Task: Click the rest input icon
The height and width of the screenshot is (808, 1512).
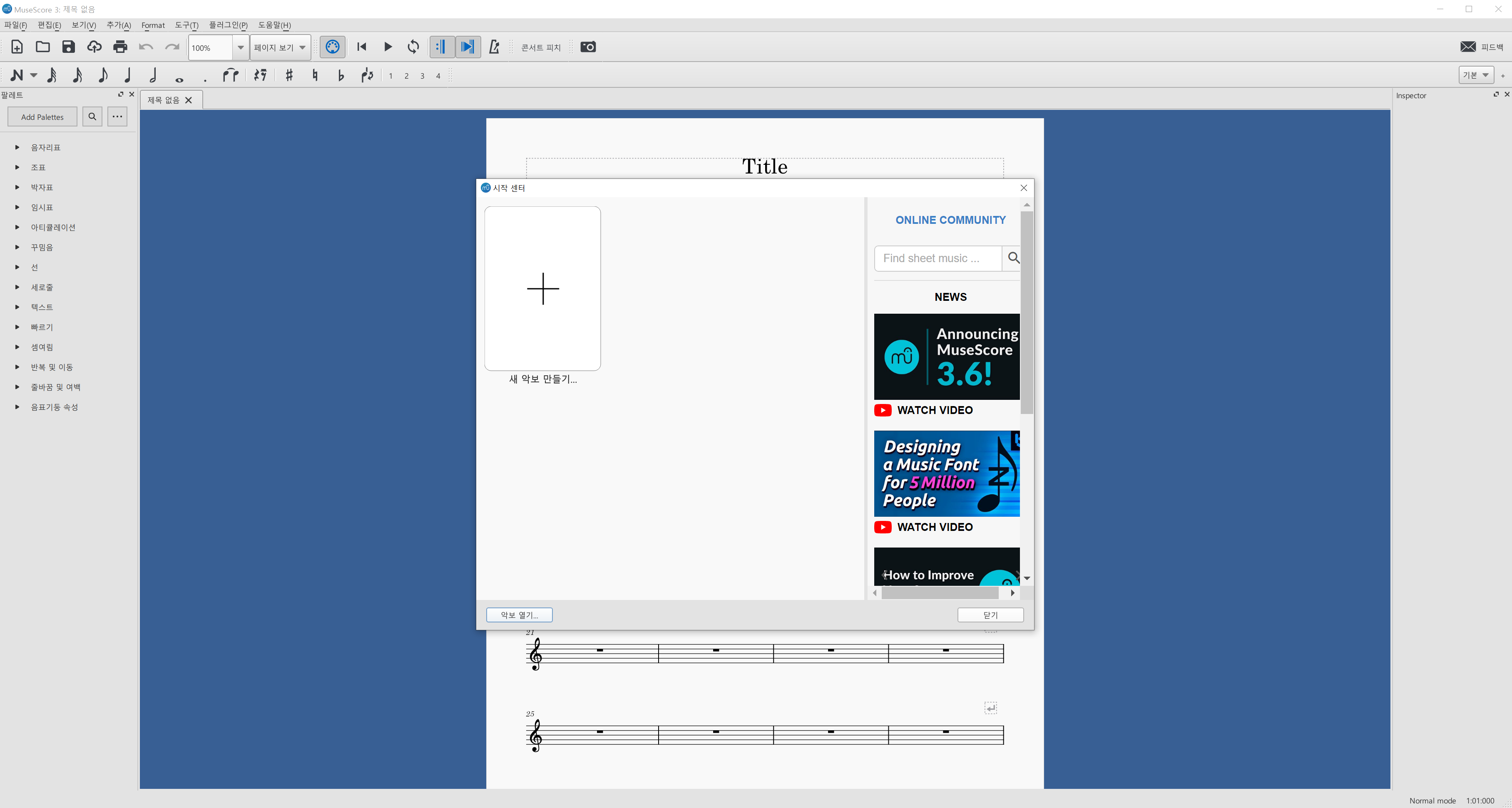Action: tap(260, 75)
